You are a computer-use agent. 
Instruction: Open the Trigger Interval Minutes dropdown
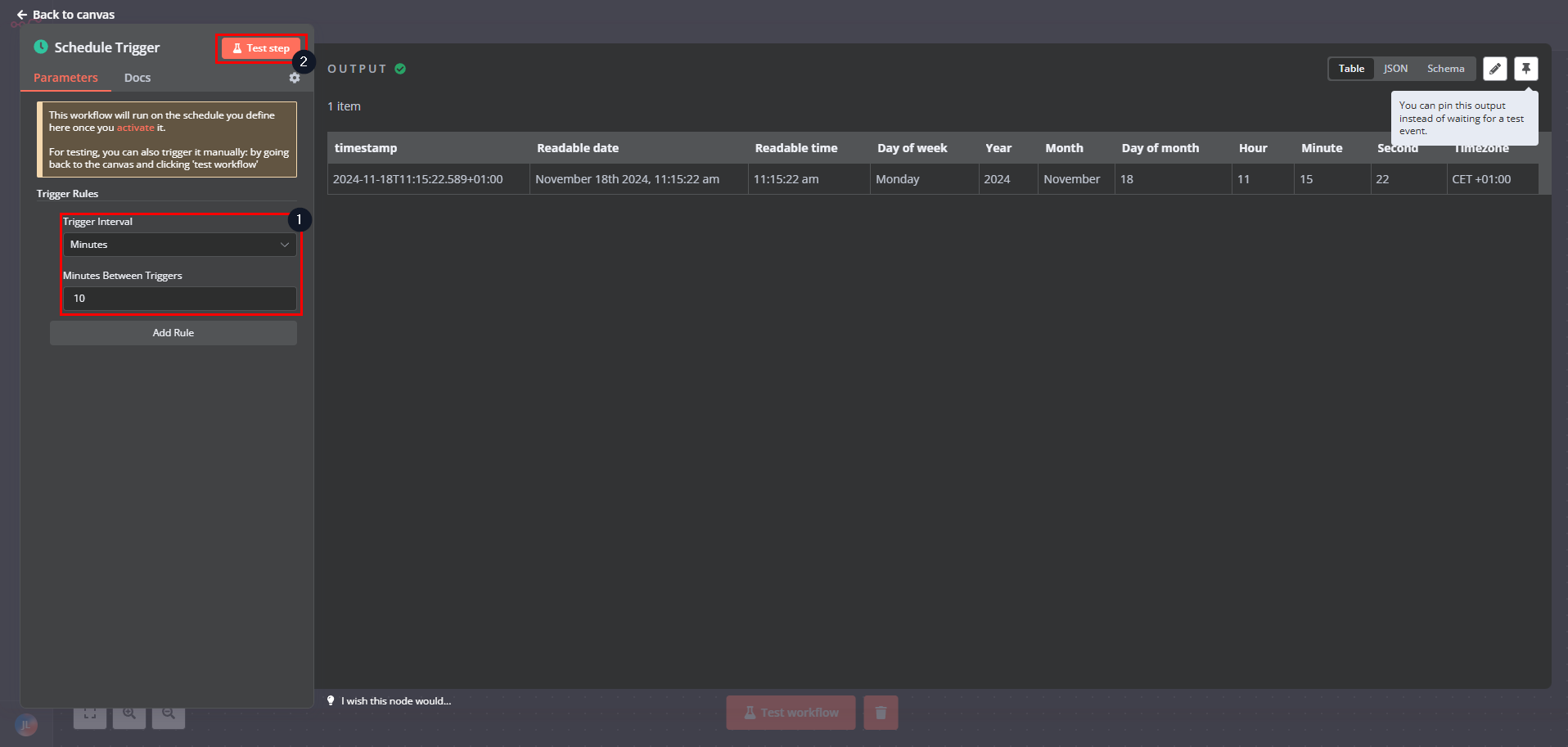tap(180, 245)
